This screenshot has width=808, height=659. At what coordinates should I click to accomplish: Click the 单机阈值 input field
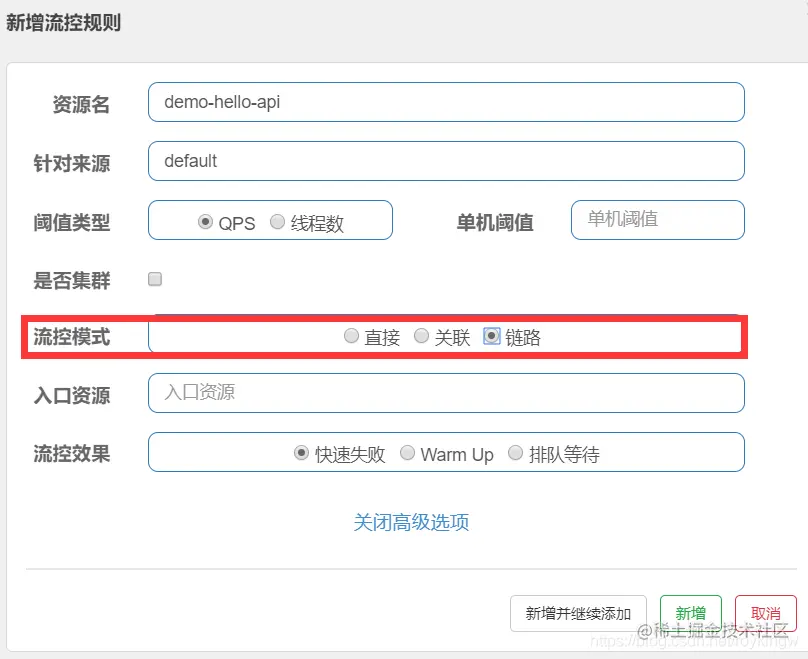tap(657, 220)
